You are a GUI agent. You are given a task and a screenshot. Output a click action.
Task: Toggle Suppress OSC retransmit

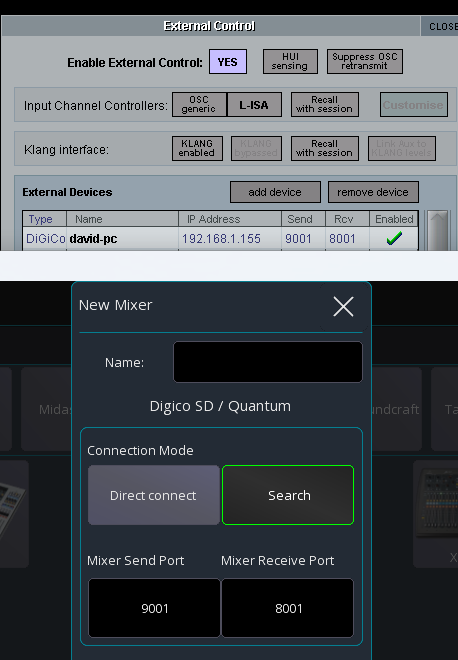click(x=365, y=61)
